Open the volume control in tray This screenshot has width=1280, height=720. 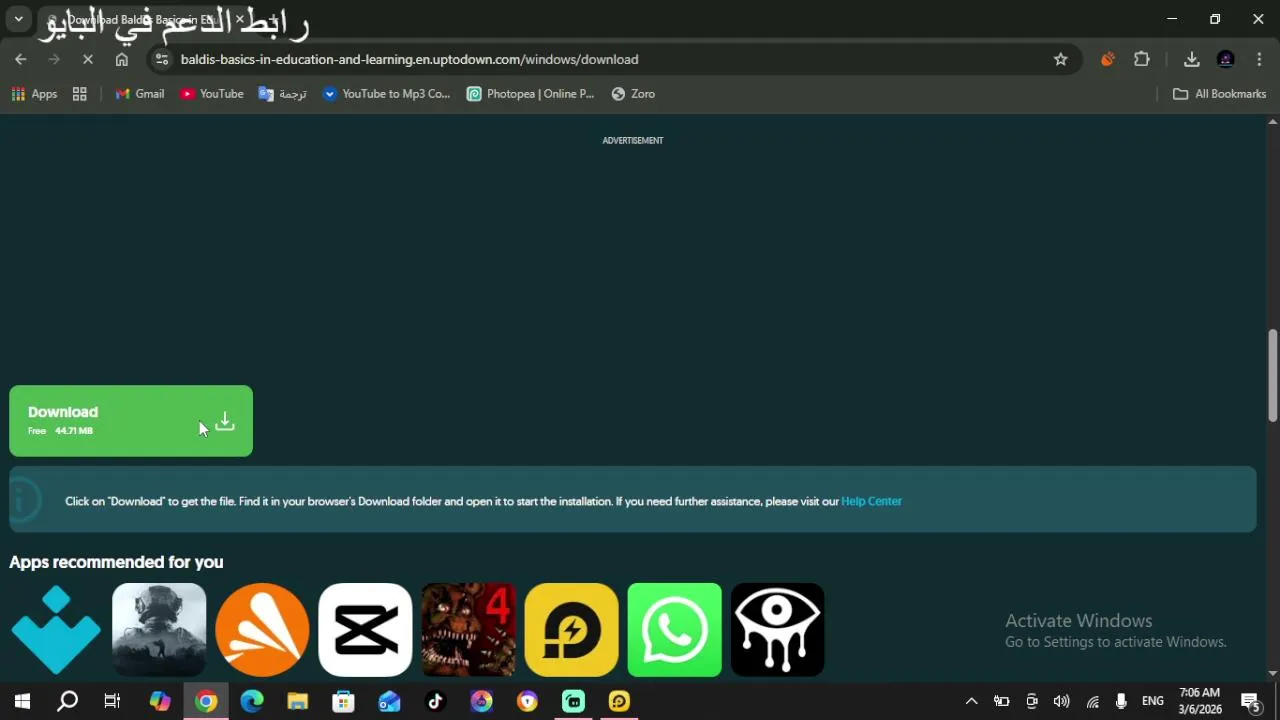pos(1061,701)
